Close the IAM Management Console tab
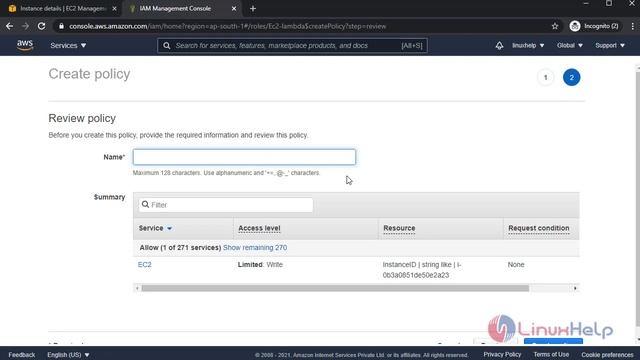Viewport: 640px width, 360px height. click(234, 9)
